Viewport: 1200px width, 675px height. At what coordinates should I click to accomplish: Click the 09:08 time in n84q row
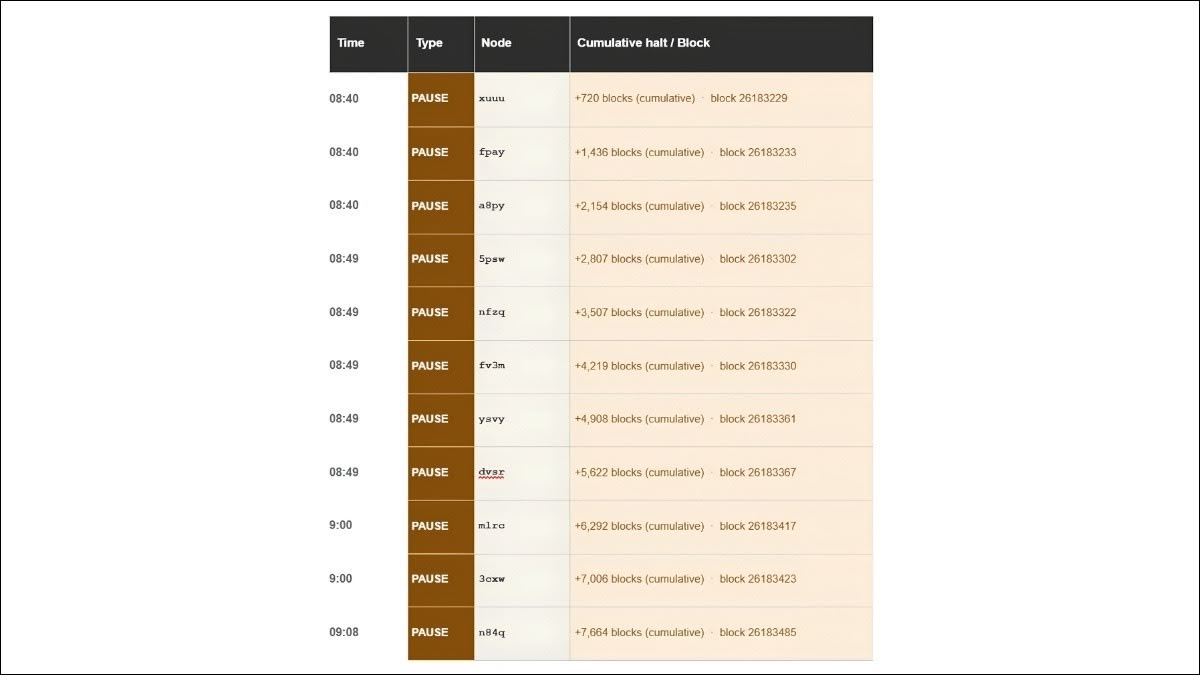[x=344, y=633]
